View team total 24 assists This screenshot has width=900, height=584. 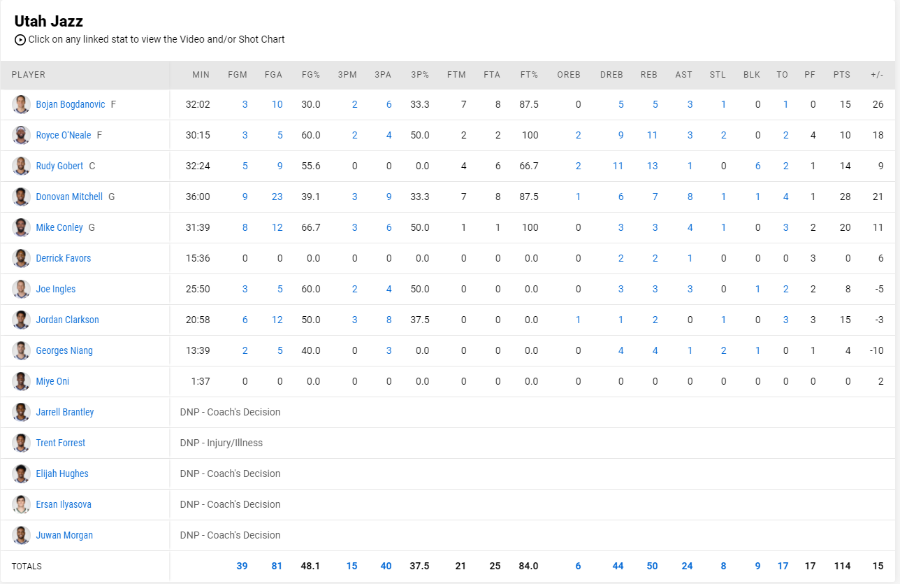(x=686, y=566)
